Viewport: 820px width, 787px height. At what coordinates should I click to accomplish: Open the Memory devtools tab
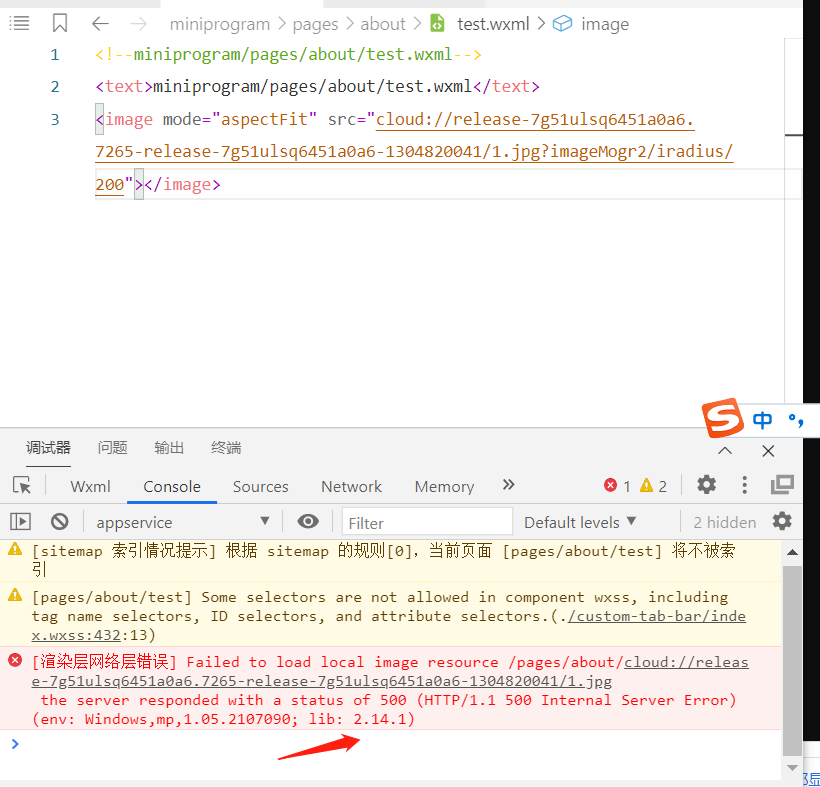coord(445,487)
